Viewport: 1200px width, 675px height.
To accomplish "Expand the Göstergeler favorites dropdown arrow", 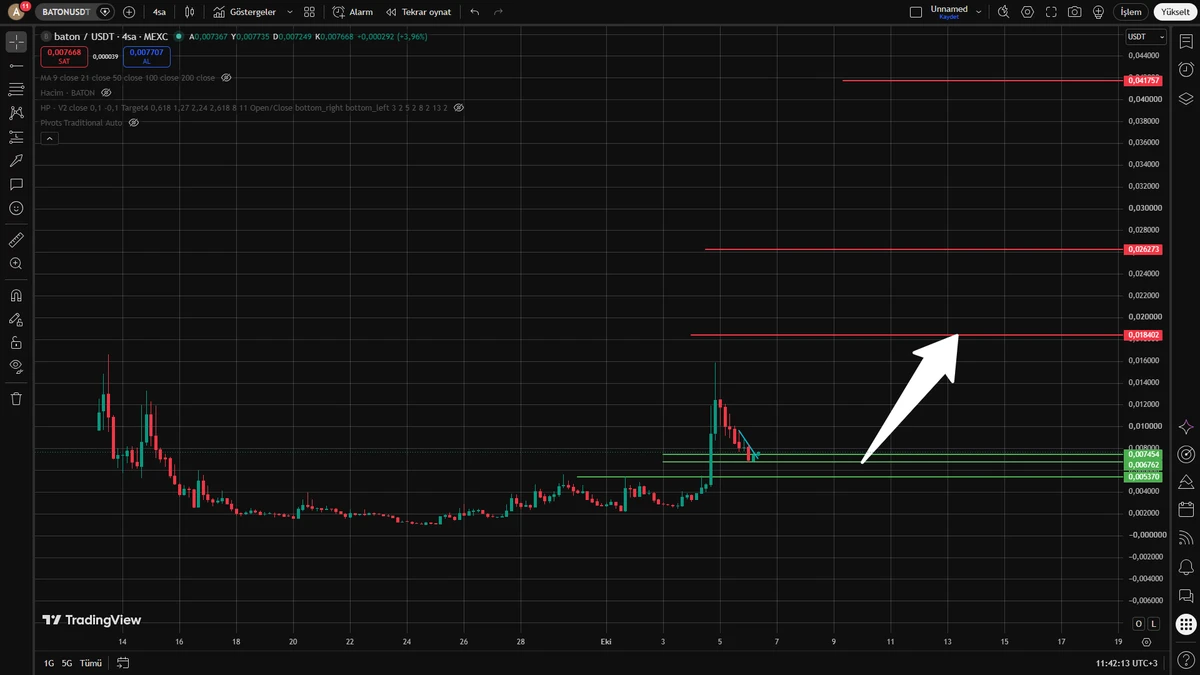I will pos(290,12).
